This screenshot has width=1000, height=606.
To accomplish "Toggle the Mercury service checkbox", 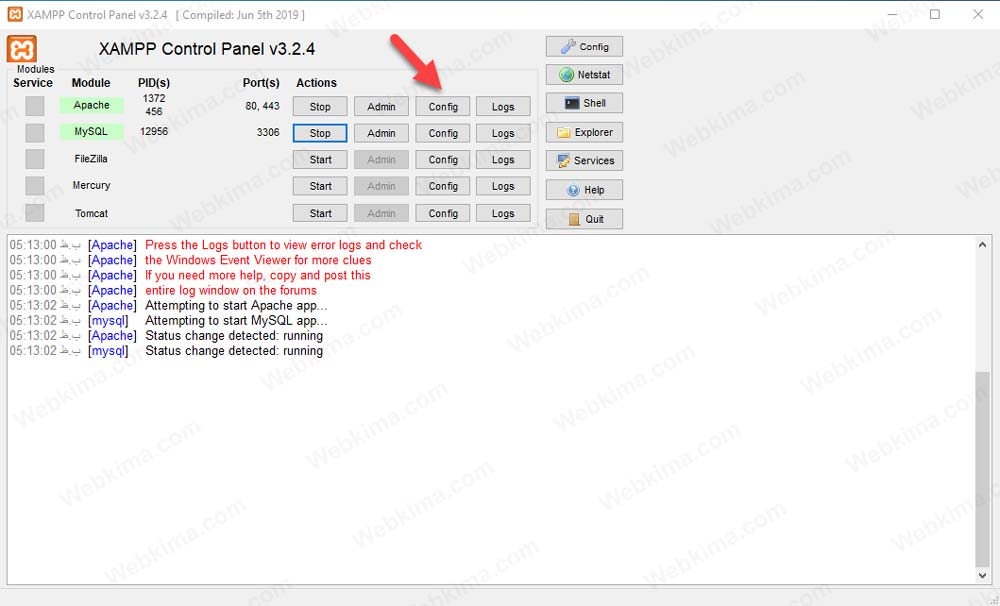I will pos(34,186).
